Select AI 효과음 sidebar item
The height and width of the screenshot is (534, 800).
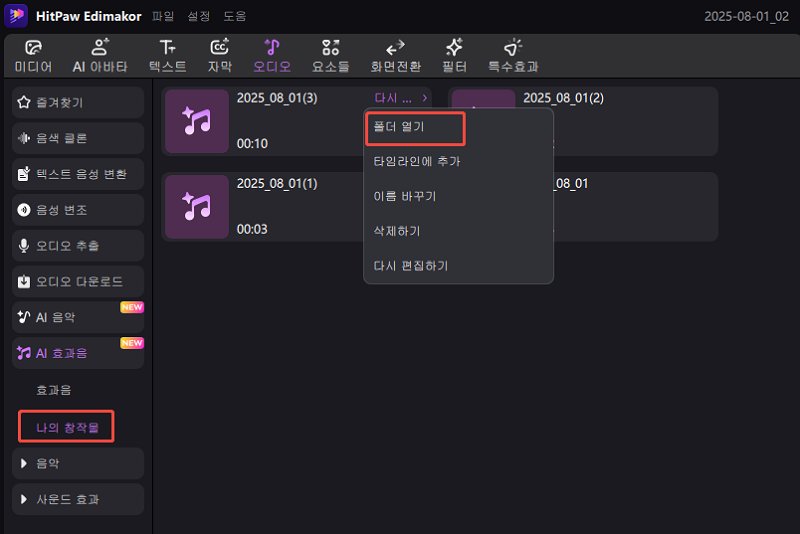point(78,353)
